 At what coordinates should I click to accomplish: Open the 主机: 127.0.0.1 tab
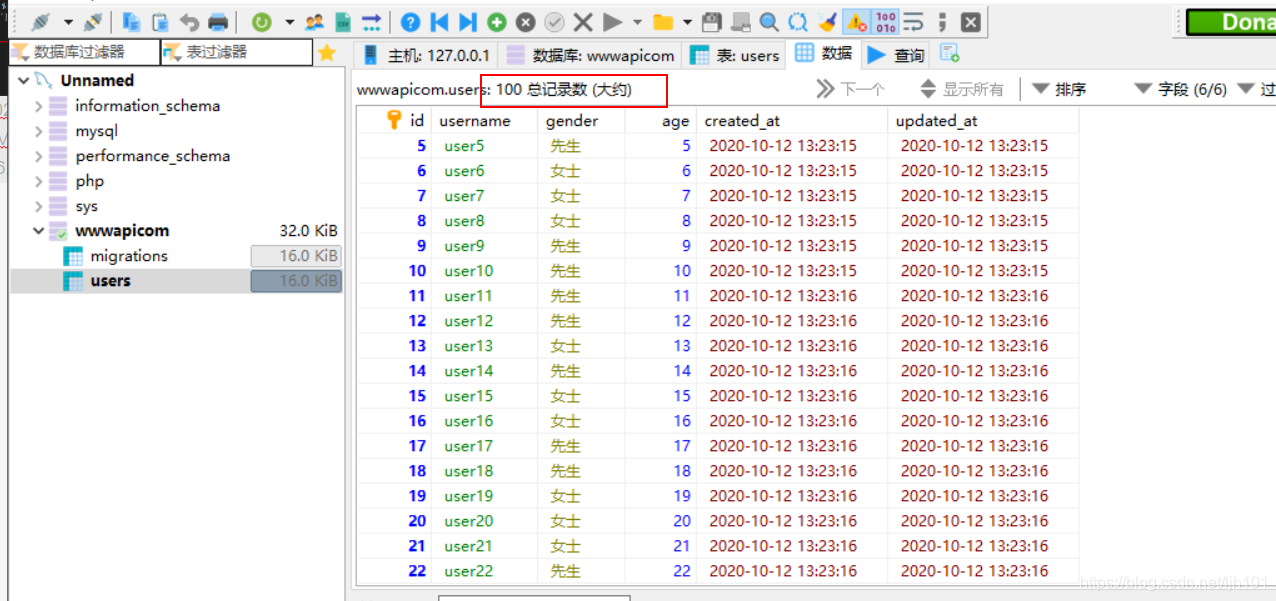click(427, 55)
